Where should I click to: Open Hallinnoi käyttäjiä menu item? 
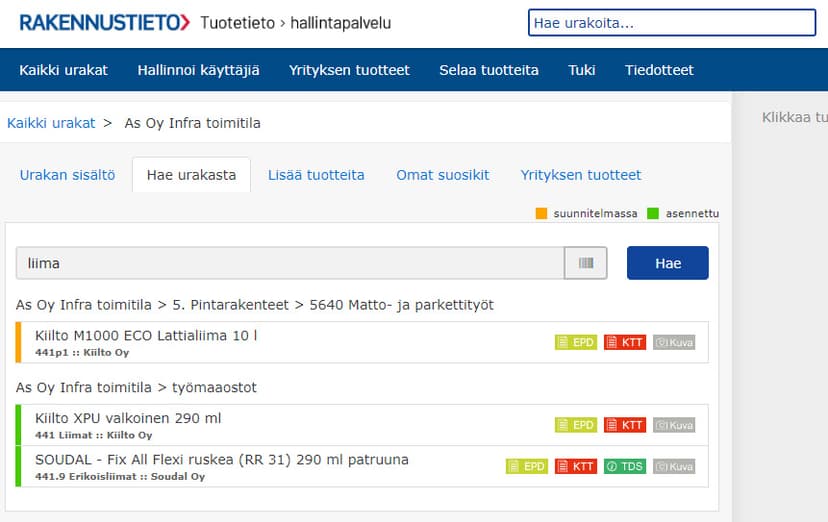pos(199,70)
